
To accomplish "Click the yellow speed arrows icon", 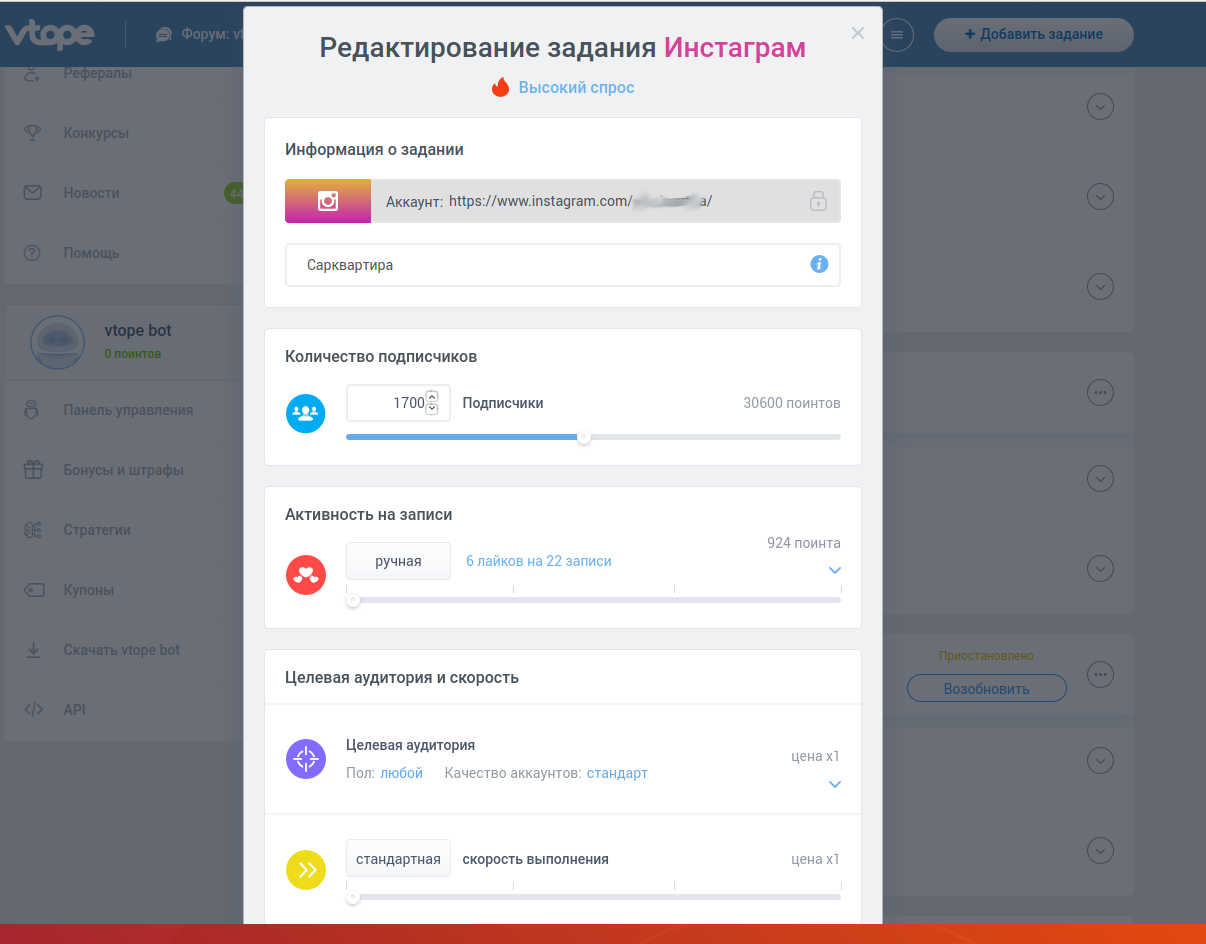I will tap(306, 870).
